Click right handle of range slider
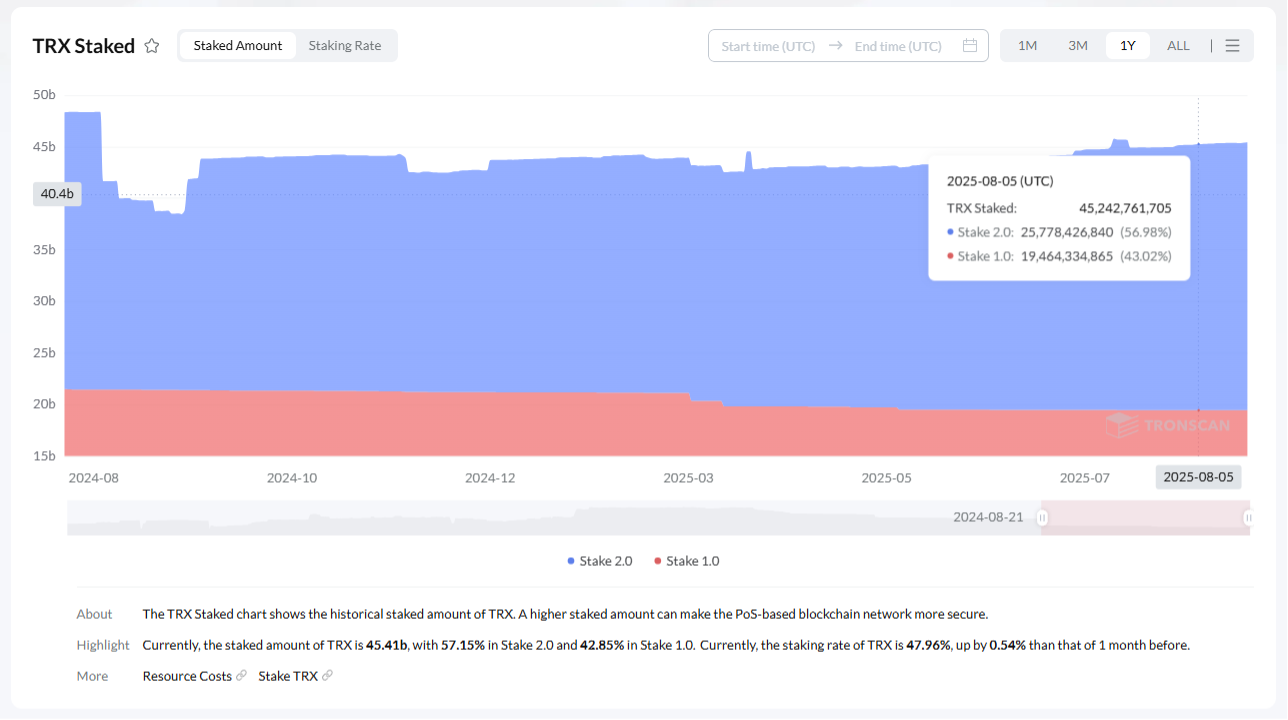This screenshot has width=1288, height=720. 1248,518
